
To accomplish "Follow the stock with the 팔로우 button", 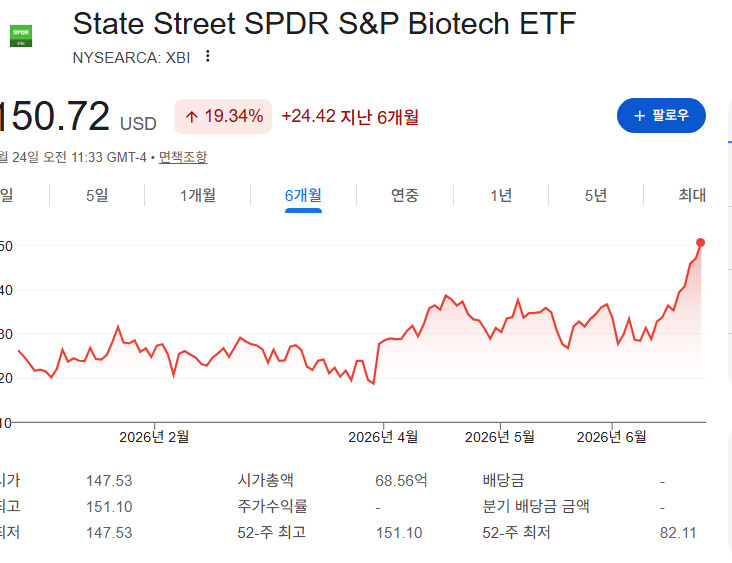I will [x=661, y=115].
